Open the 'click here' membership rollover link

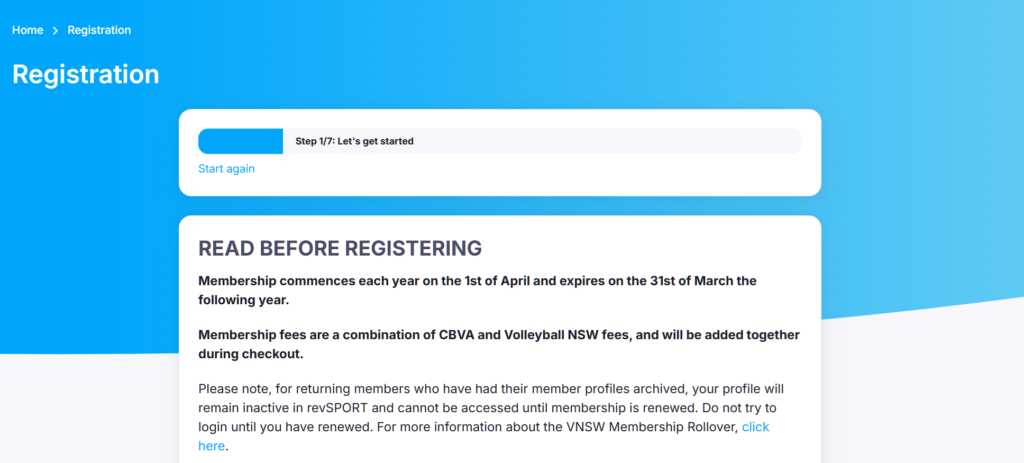point(754,427)
